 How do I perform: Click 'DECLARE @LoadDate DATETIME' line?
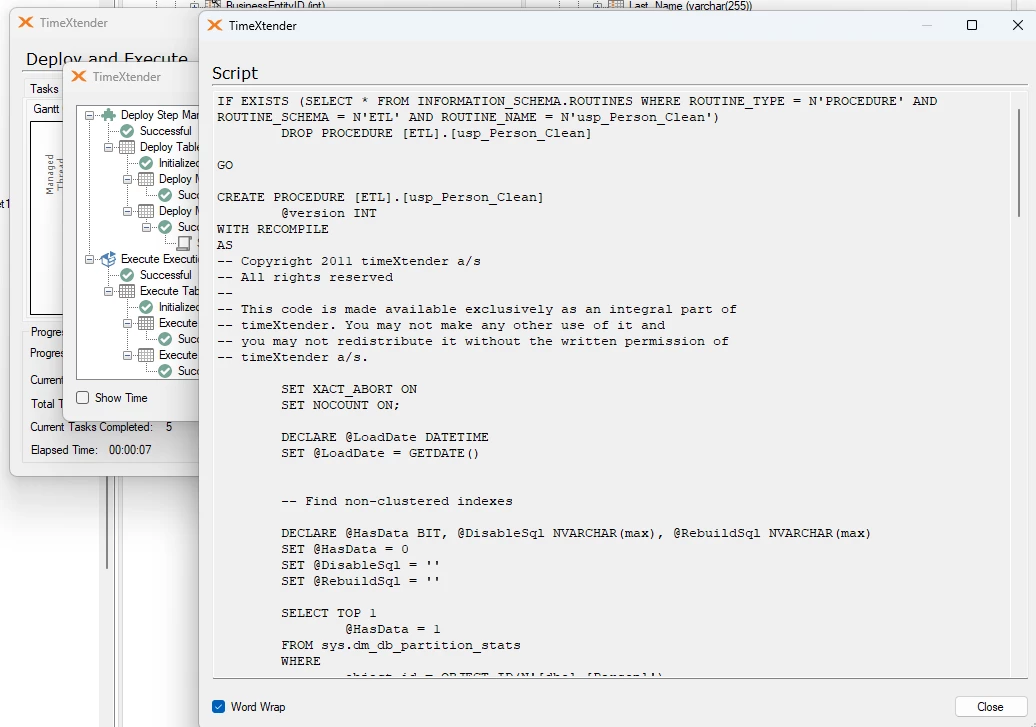point(385,437)
